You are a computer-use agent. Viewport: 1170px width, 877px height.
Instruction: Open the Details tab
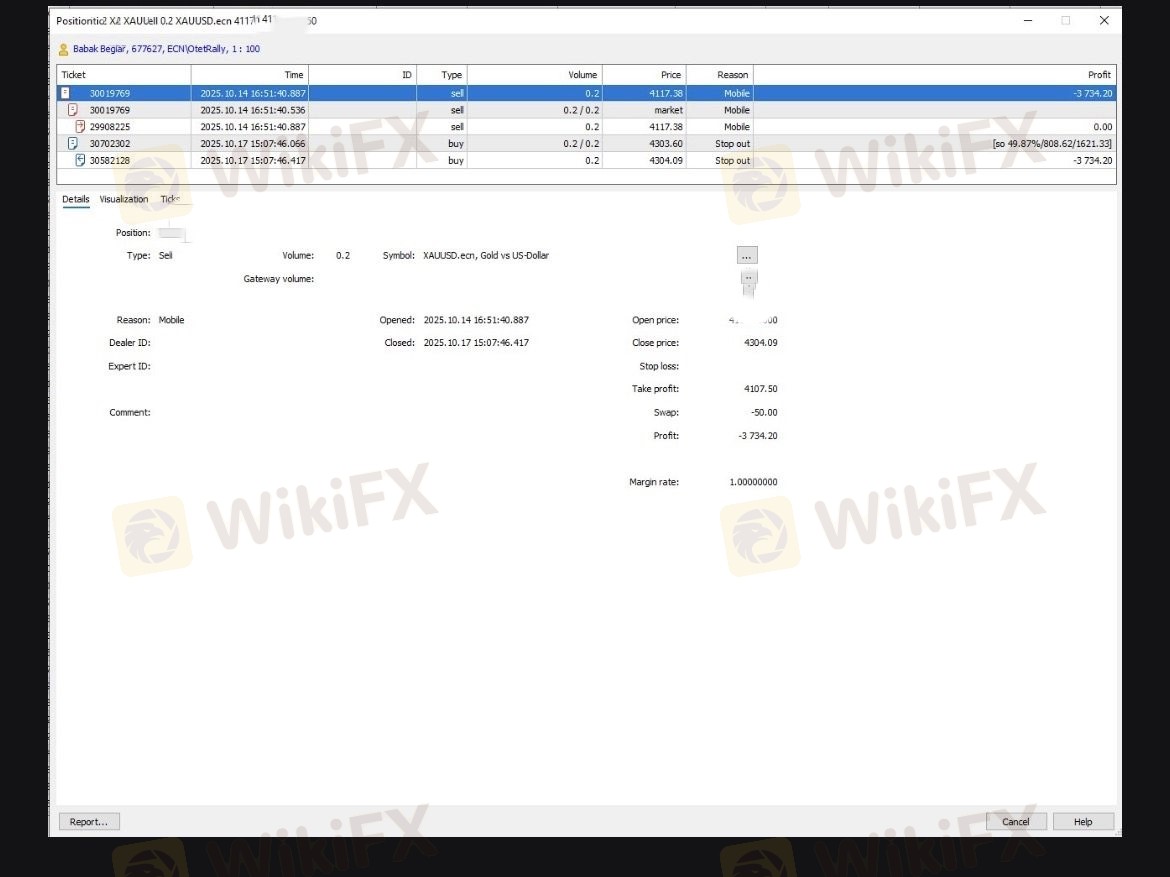click(75, 199)
